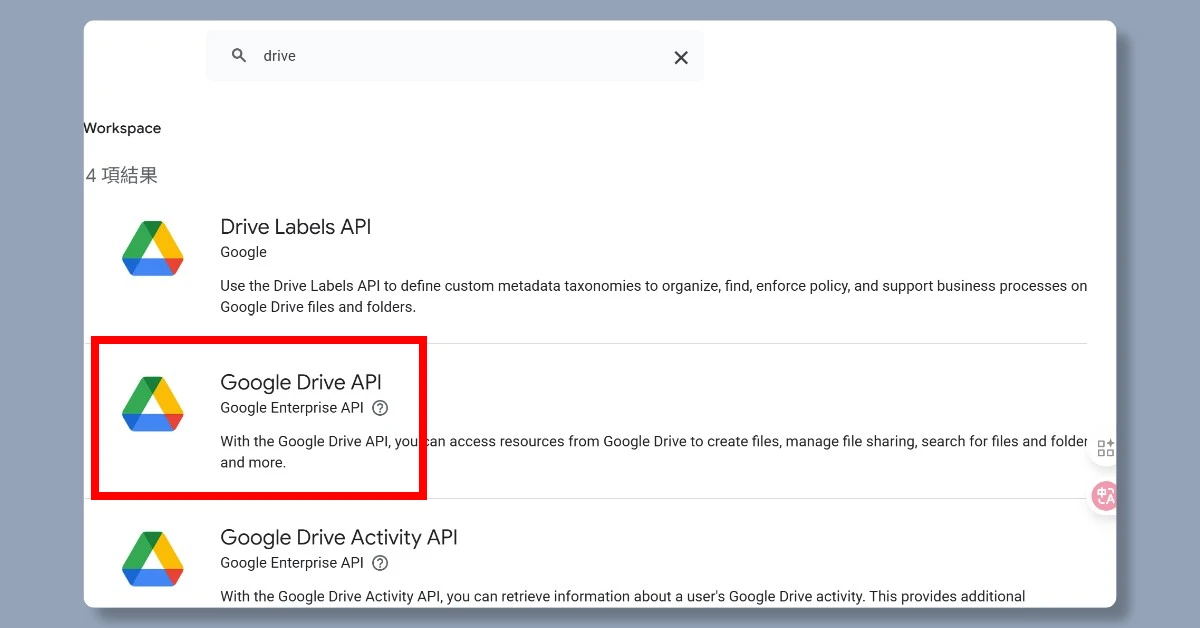This screenshot has height=628, width=1200.
Task: Click help icon beside Google Drive API's Enterprise label
Action: coord(380,408)
